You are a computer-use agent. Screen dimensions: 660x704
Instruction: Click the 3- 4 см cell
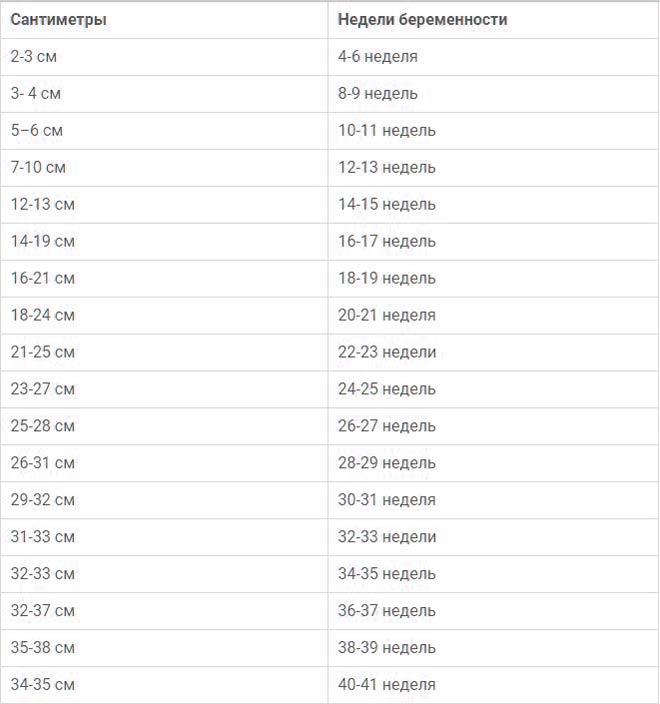point(164,94)
